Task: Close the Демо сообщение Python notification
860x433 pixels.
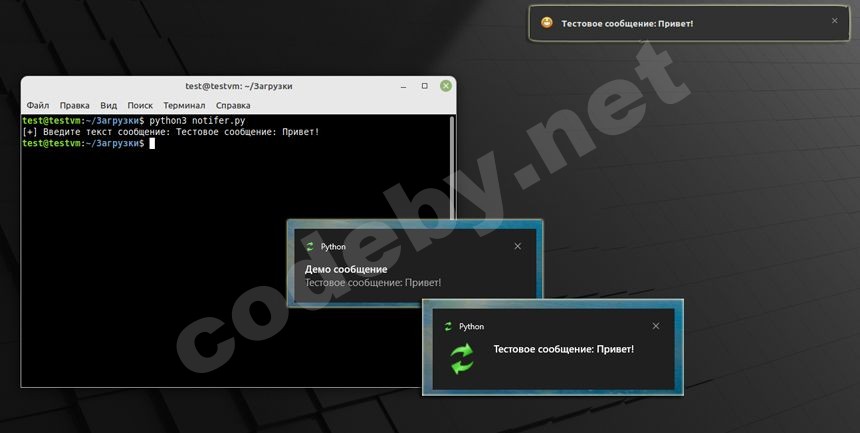Action: click(518, 246)
